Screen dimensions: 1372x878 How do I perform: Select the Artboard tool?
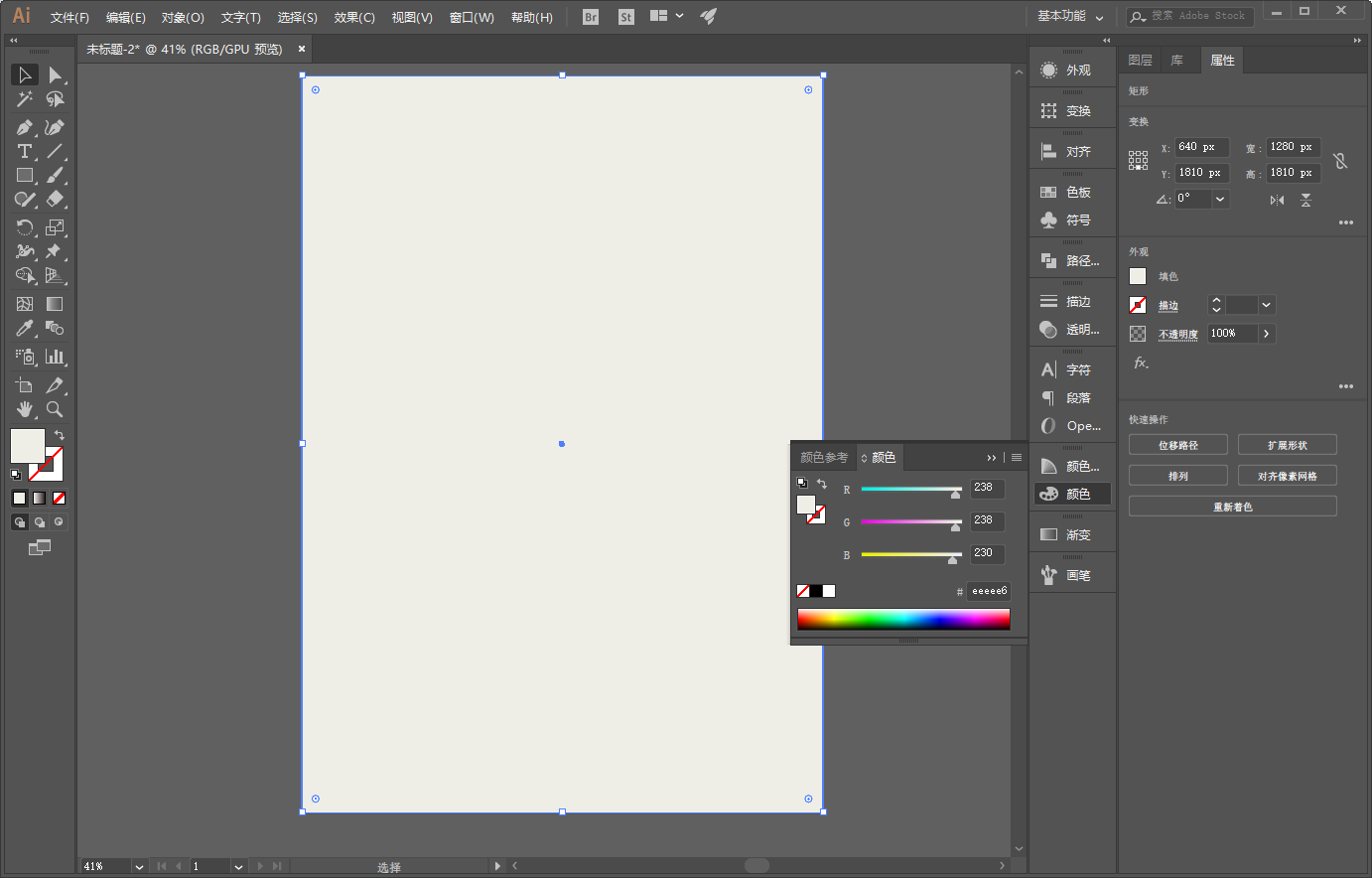(25, 385)
